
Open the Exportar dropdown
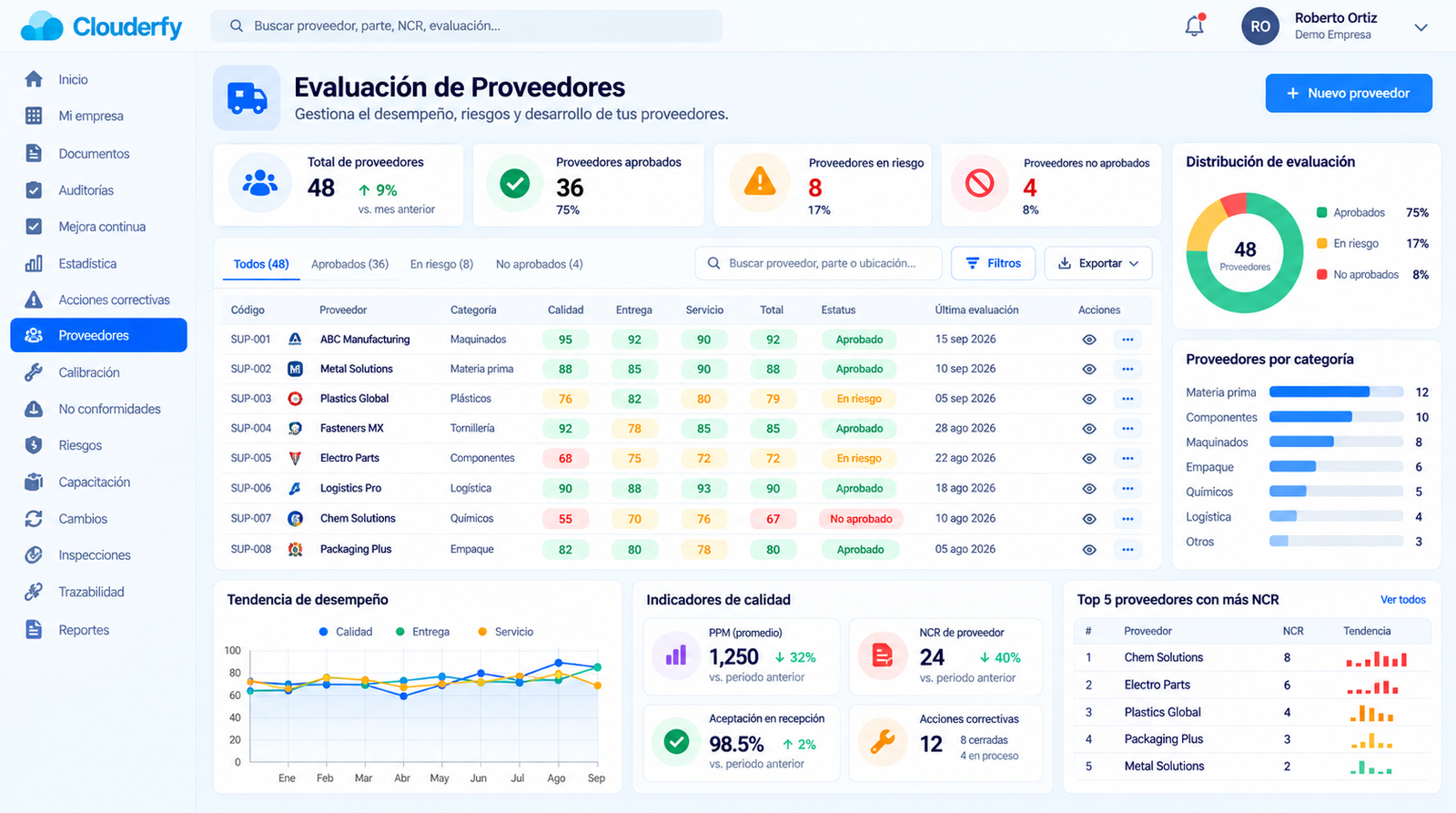pos(1098,263)
